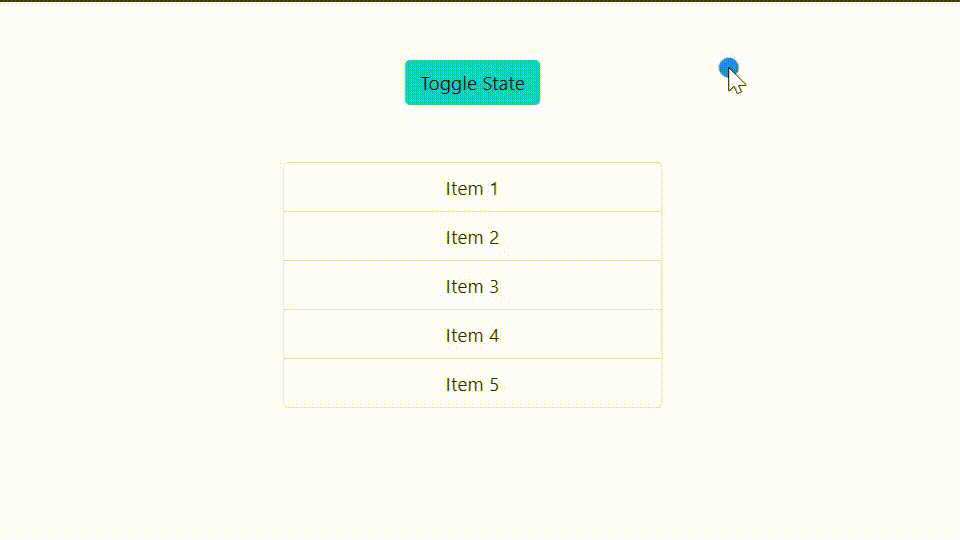Tap the "Item 3" text label
The height and width of the screenshot is (540, 960).
pyautogui.click(x=472, y=287)
